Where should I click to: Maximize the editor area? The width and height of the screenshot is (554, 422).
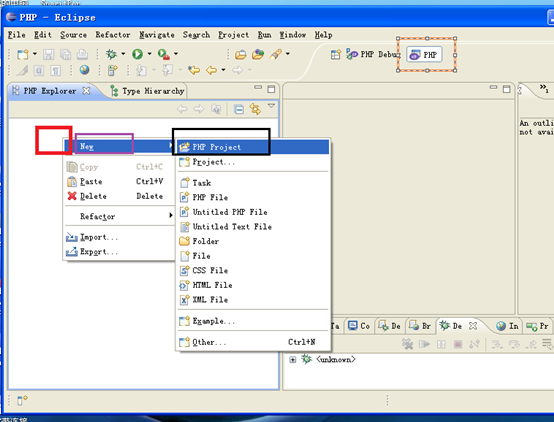tap(506, 89)
